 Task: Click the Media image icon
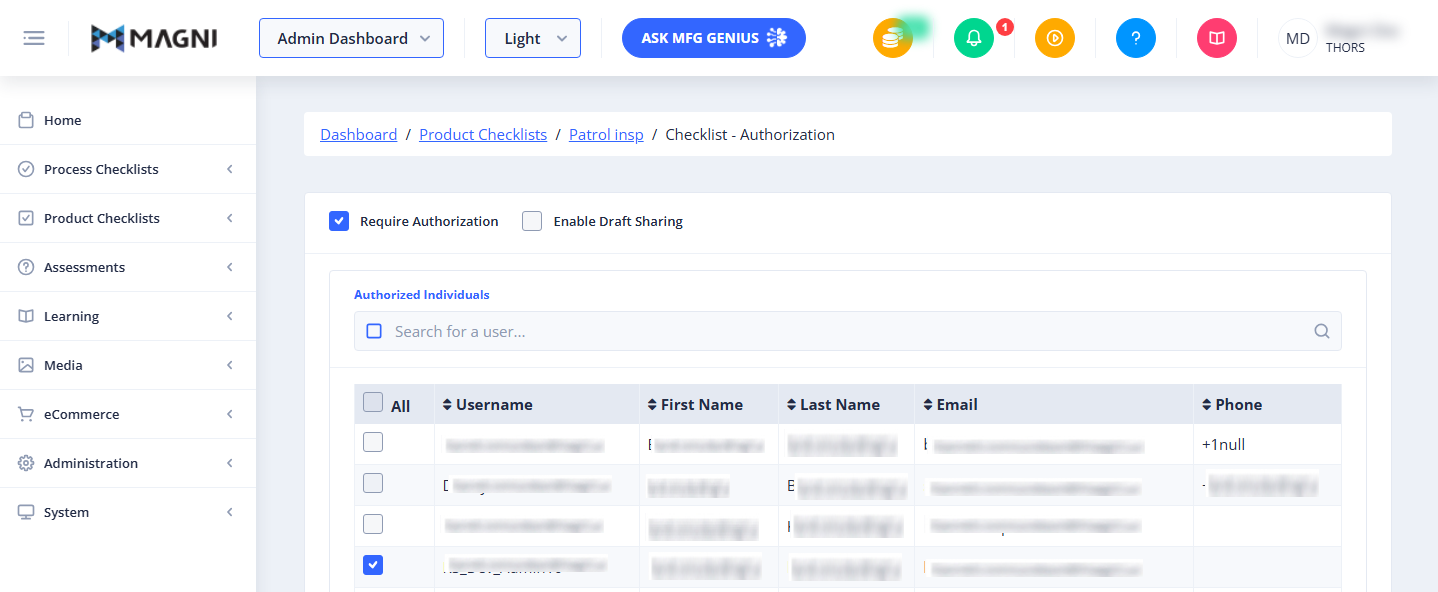coord(26,365)
